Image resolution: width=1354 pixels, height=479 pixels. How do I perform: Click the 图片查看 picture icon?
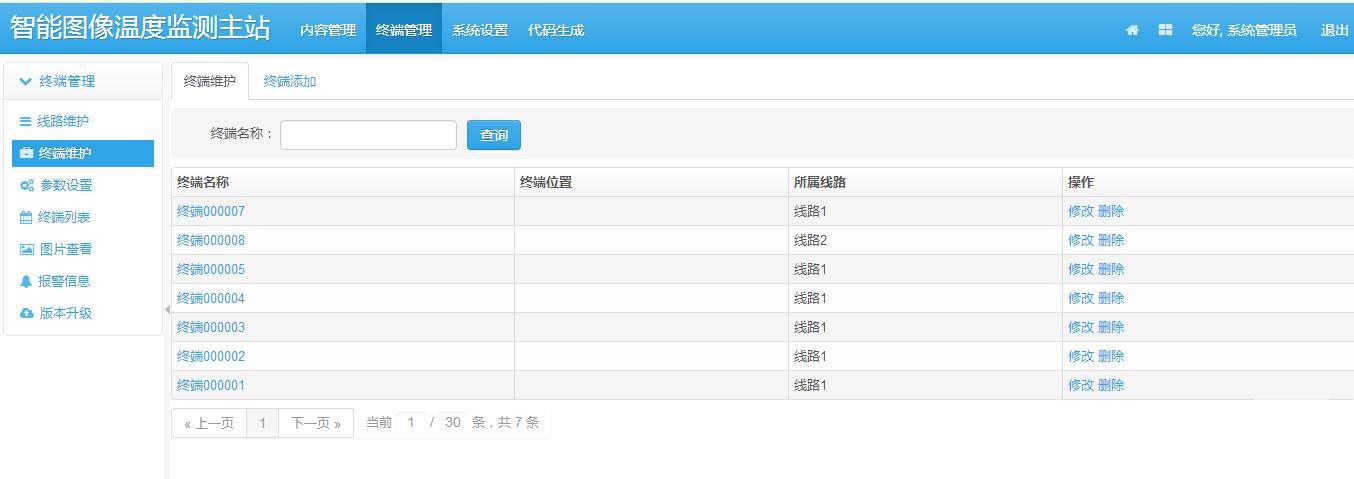tap(27, 249)
